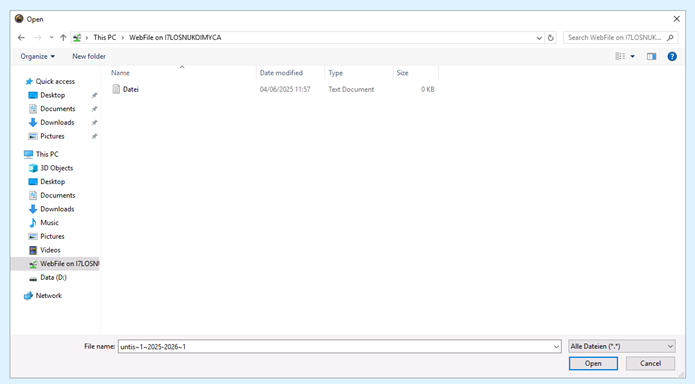Screen dimensions: 695x384
Task: Go up one folder level
Action: [x=63, y=38]
